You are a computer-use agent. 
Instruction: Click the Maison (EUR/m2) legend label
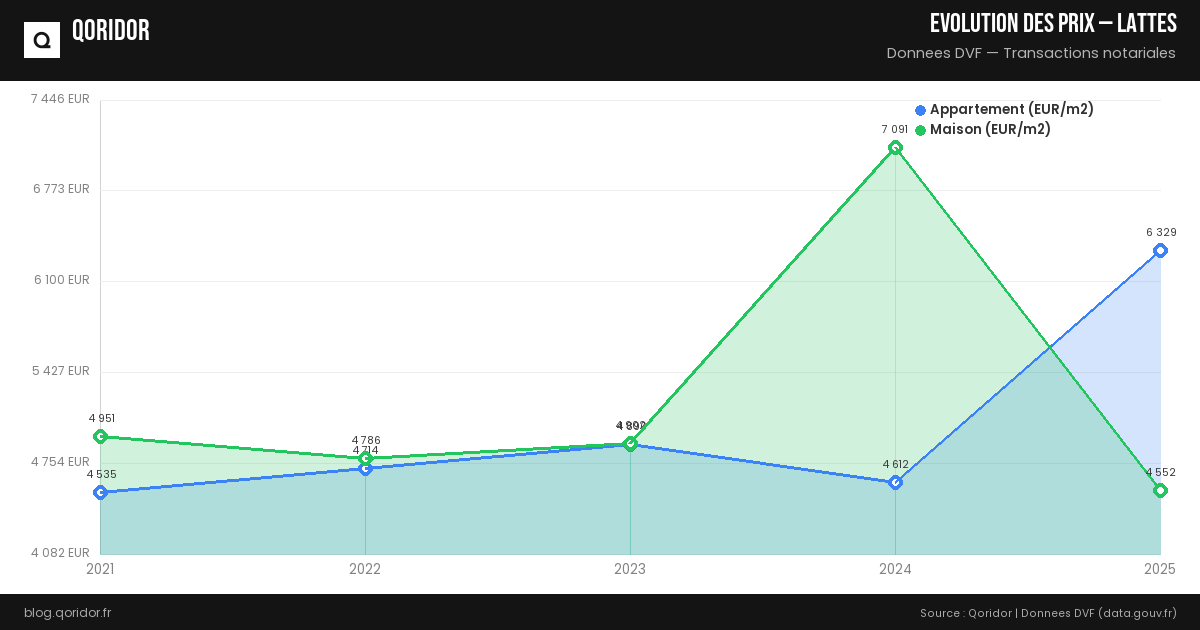coord(990,129)
